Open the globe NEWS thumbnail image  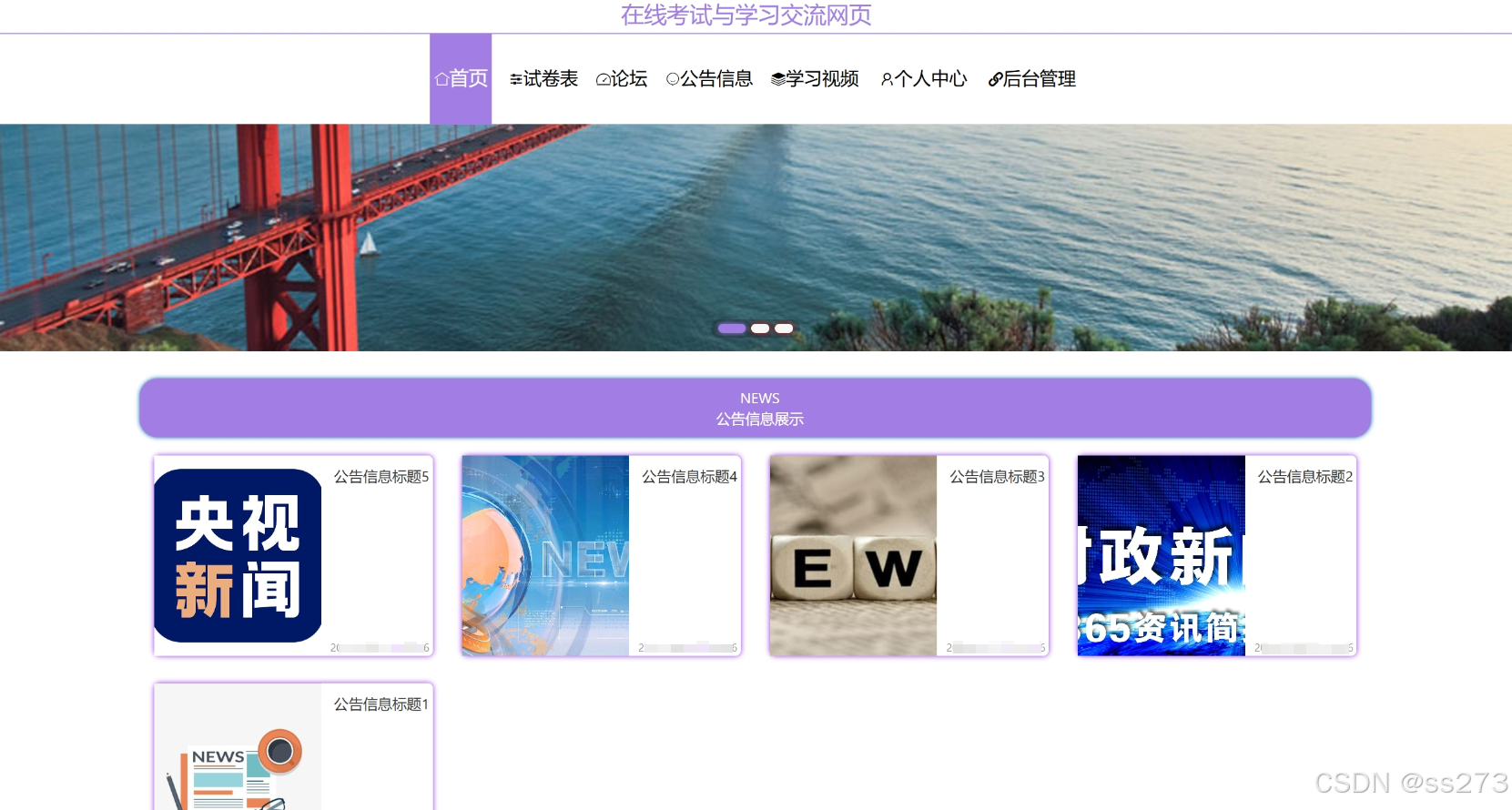click(x=545, y=555)
